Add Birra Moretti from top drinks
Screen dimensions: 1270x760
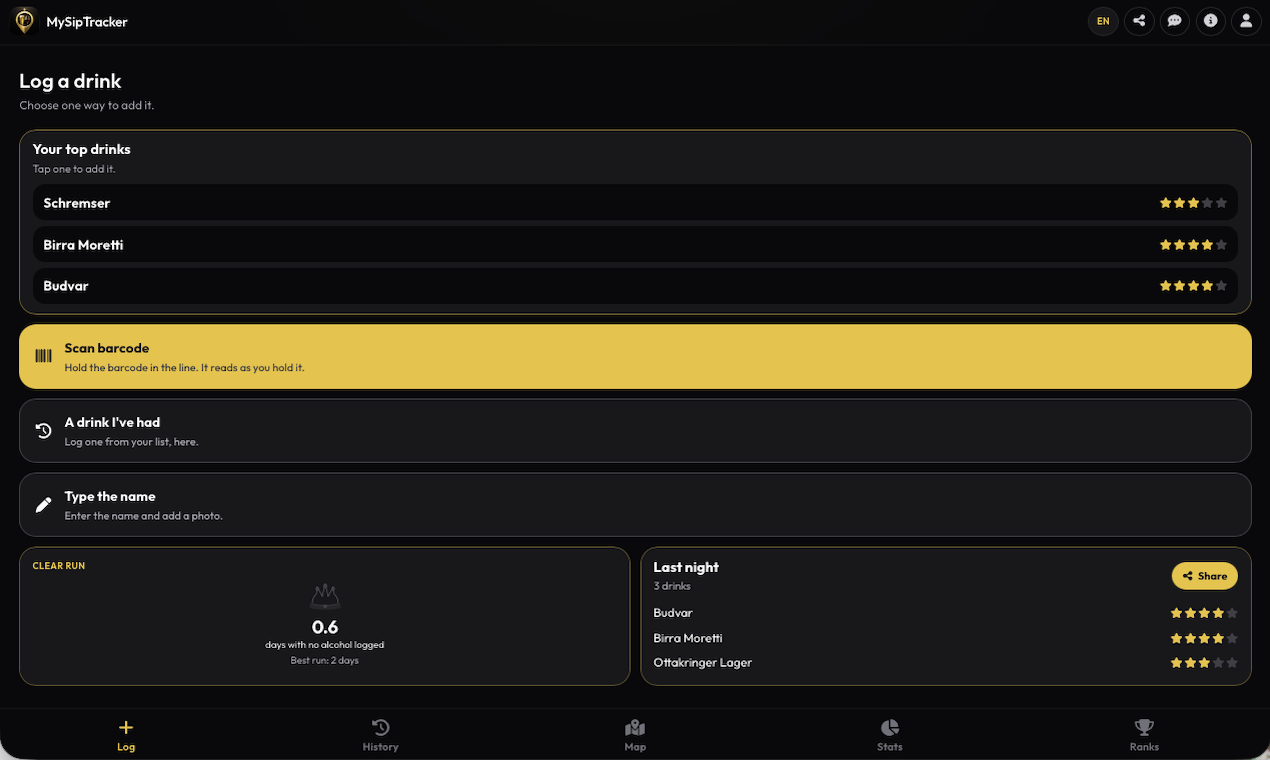click(635, 245)
